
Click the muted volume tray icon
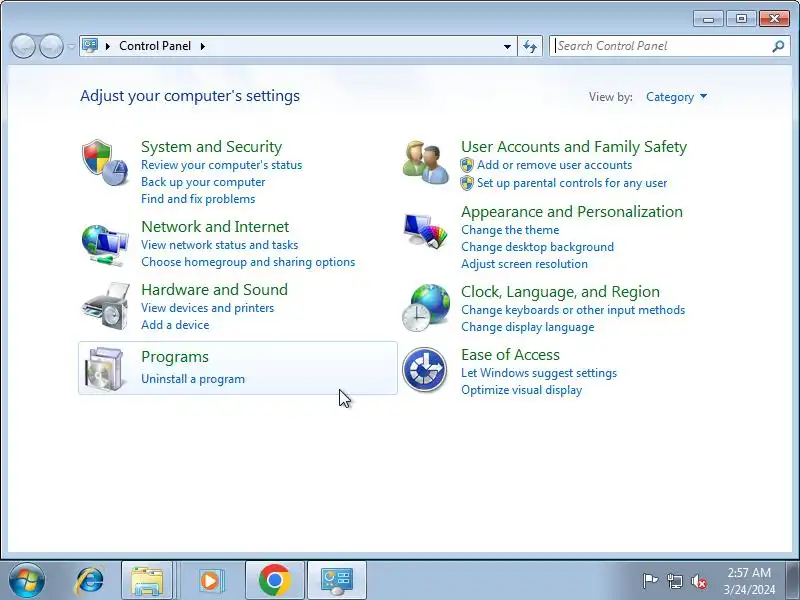pos(698,581)
